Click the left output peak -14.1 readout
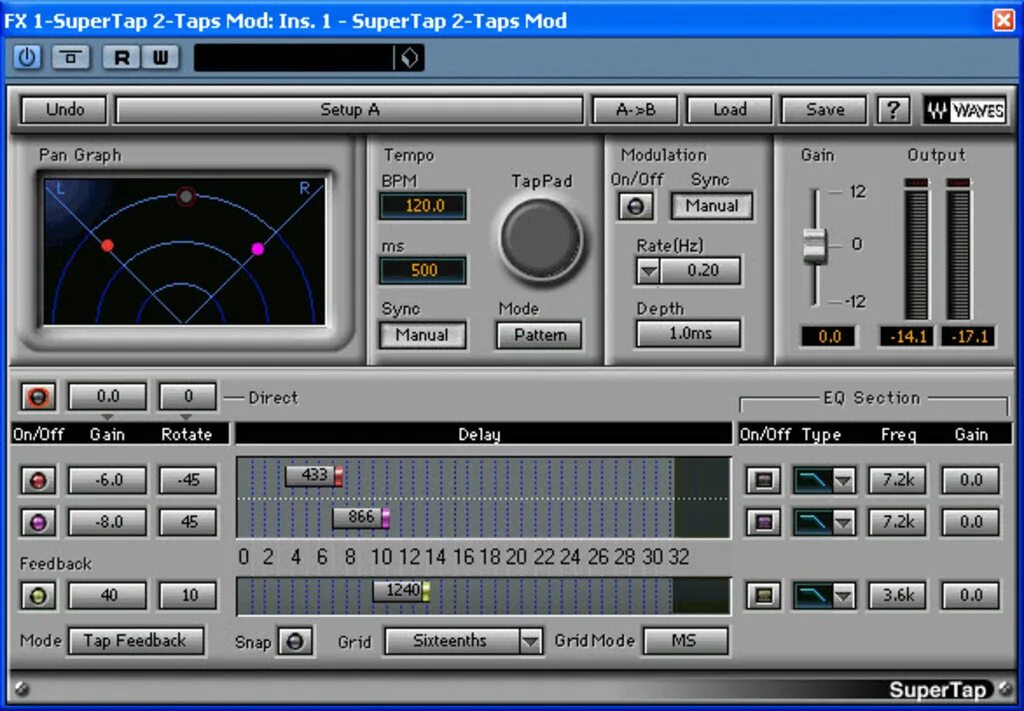Screen dimensions: 1024x711 (x=908, y=337)
